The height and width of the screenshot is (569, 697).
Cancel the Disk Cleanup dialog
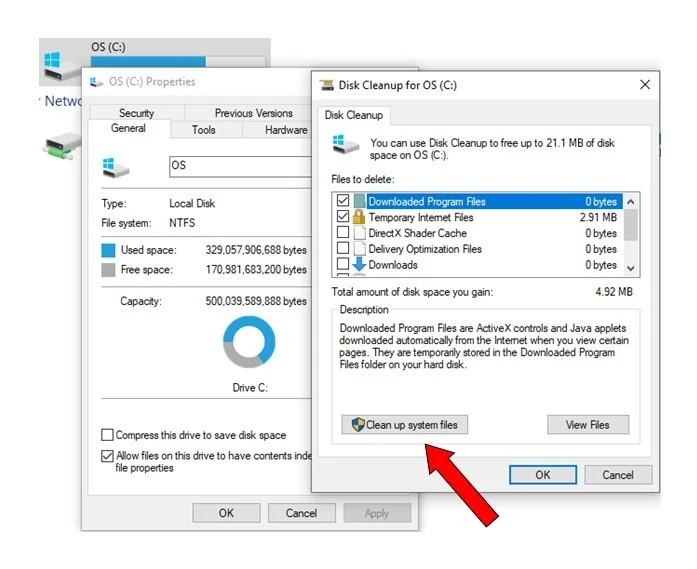coord(618,475)
